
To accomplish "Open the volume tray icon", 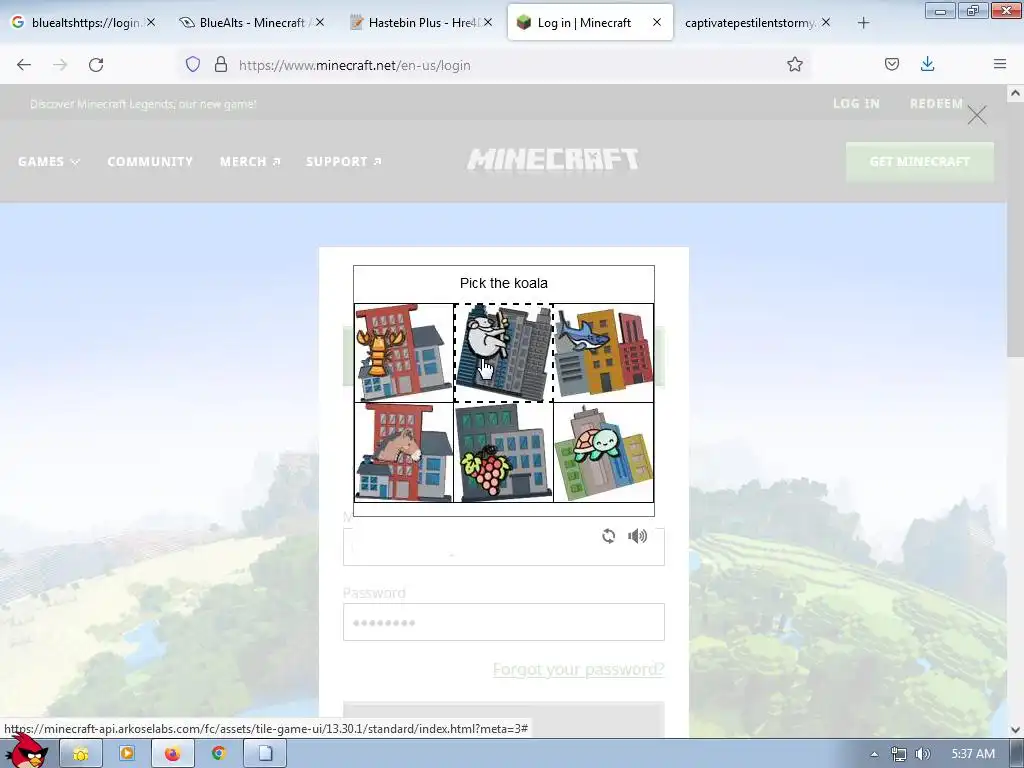I will [x=923, y=754].
